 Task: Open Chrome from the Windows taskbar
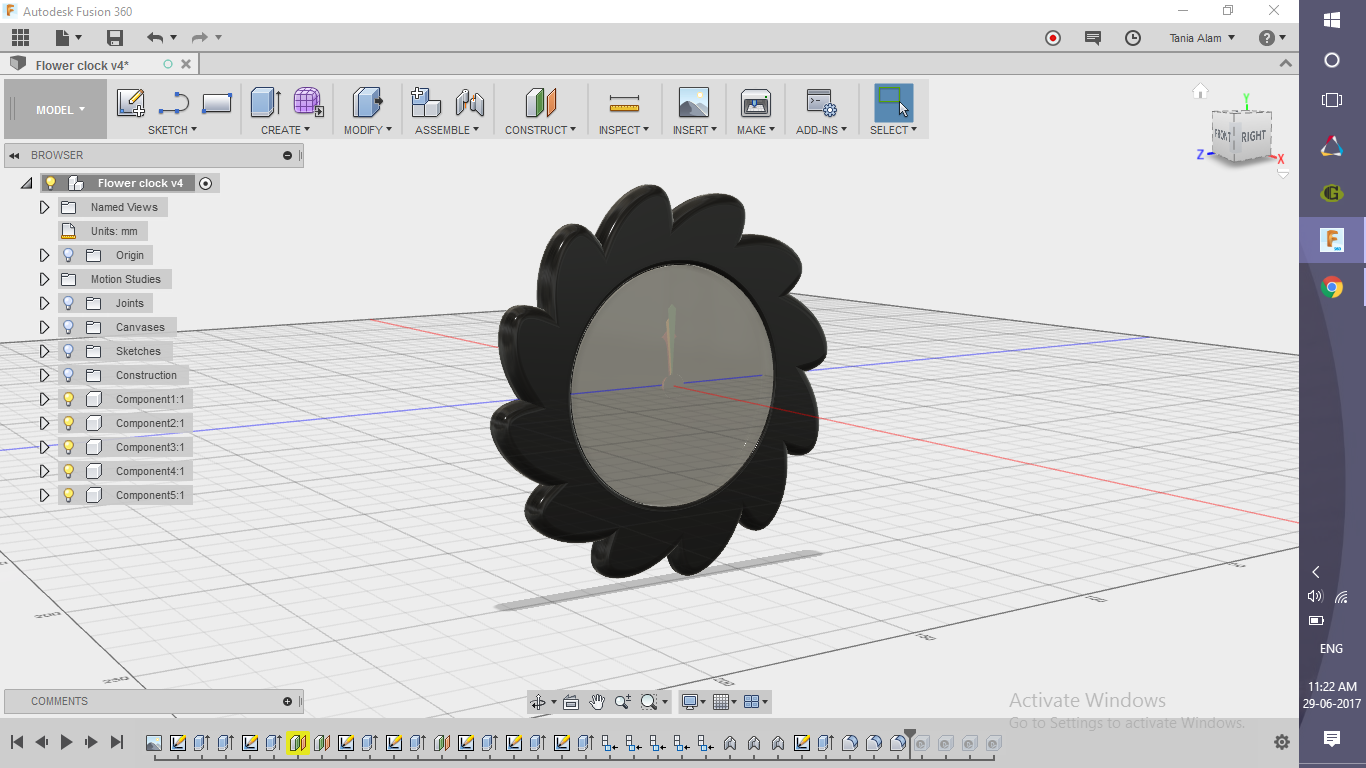(1332, 288)
